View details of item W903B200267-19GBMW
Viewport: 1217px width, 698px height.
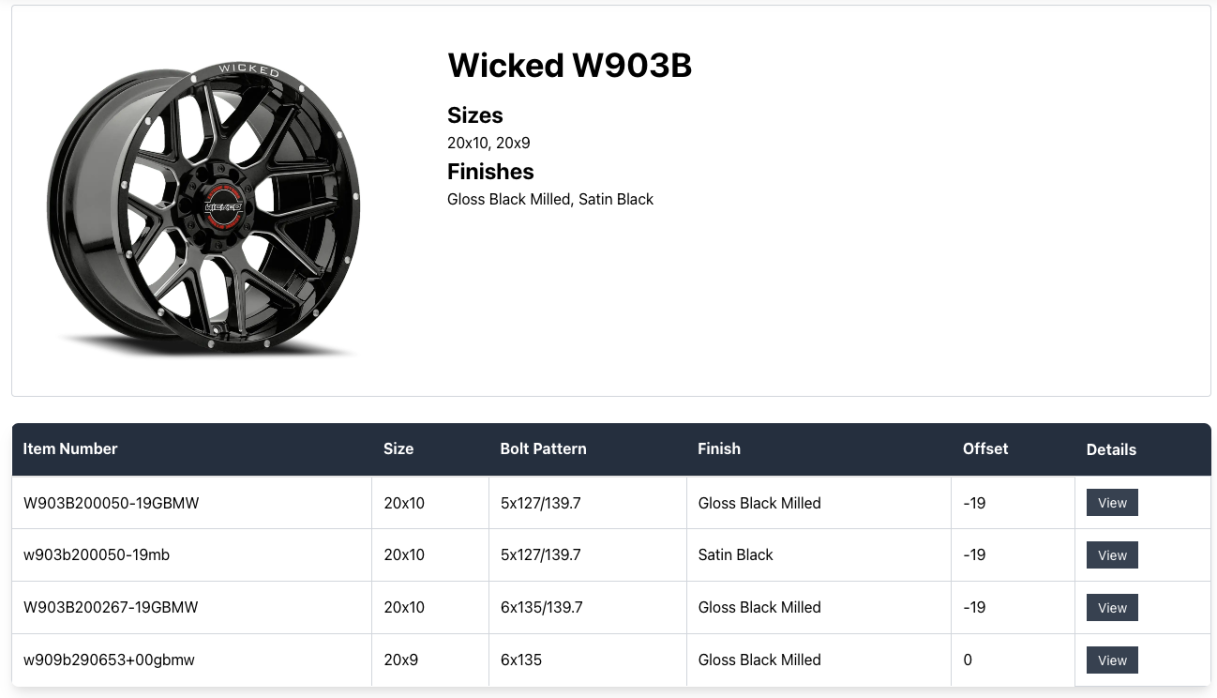click(x=1111, y=608)
